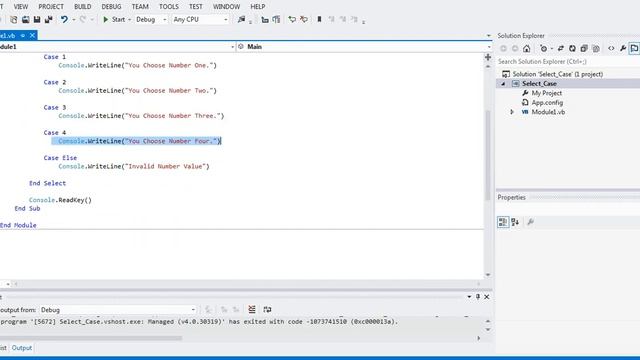Click Property Pages wrench in Properties panel
This screenshot has height=360, width=640.
click(x=530, y=222)
